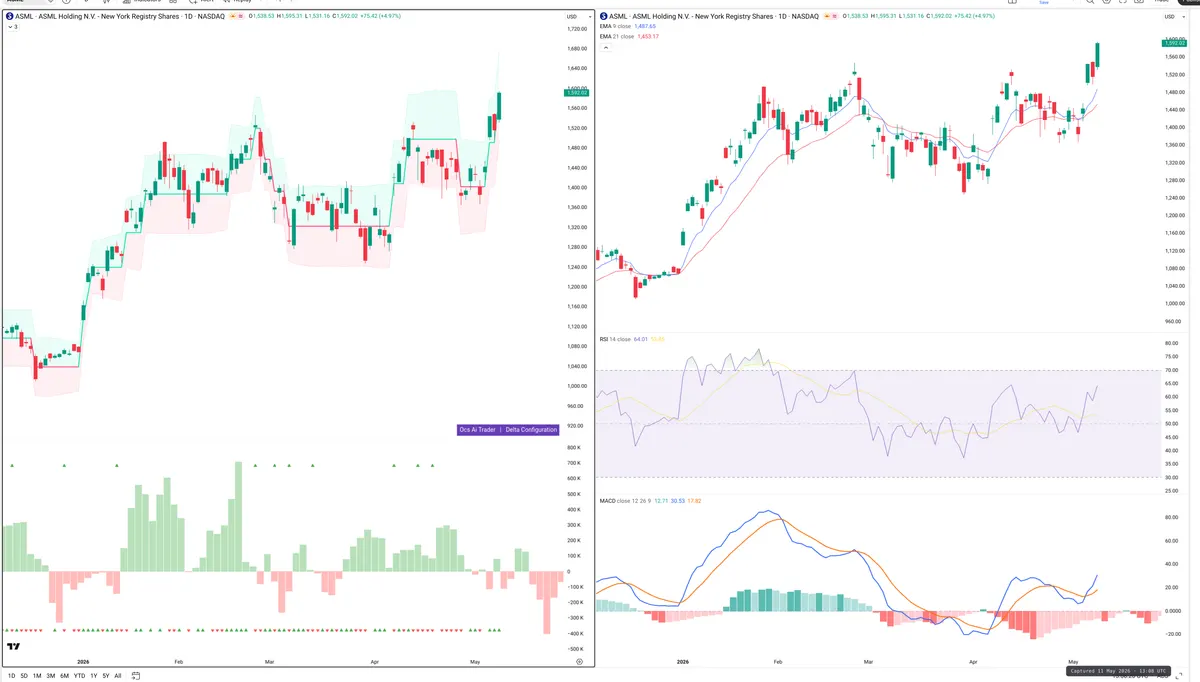1200x682 pixels.
Task: Expand the 3 hidden indicators in left chart legend
Action: (11, 27)
